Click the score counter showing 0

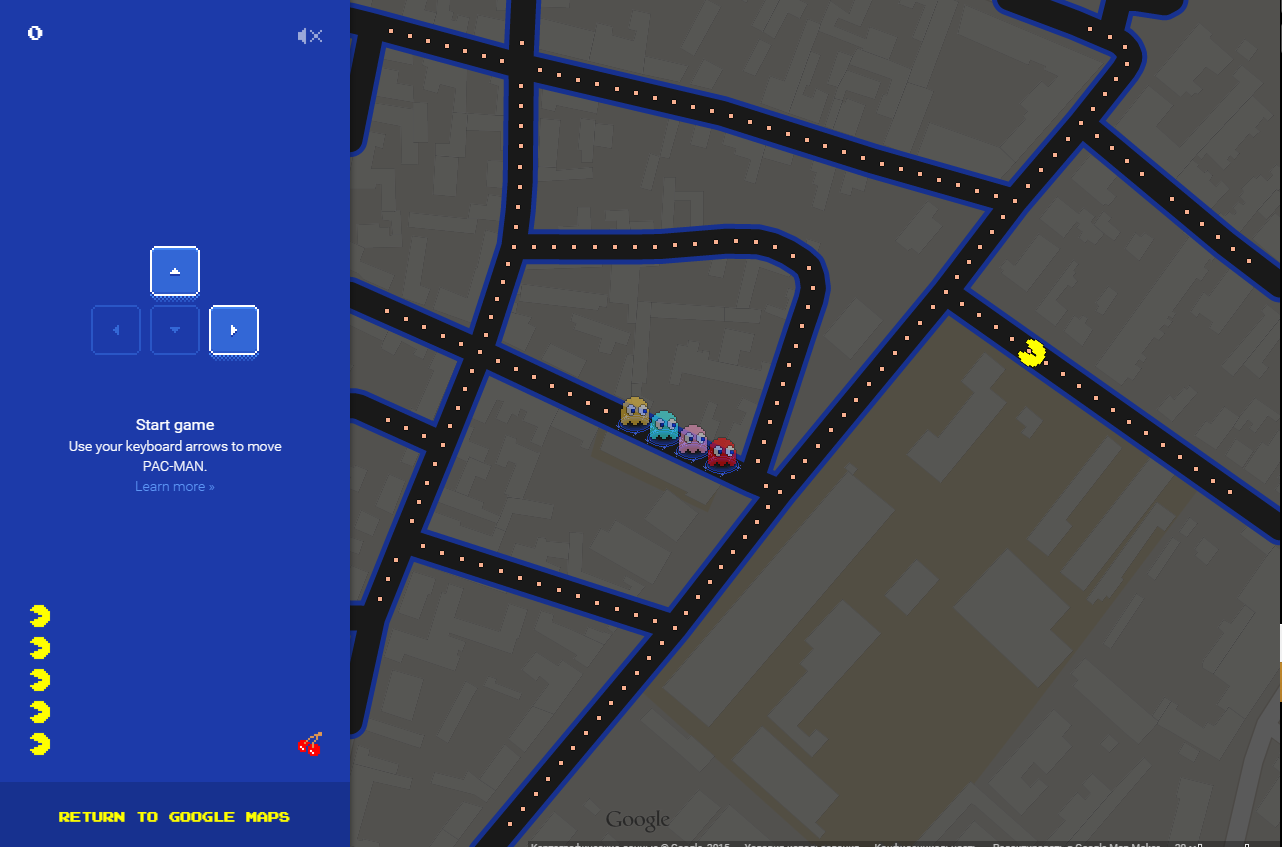[35, 33]
